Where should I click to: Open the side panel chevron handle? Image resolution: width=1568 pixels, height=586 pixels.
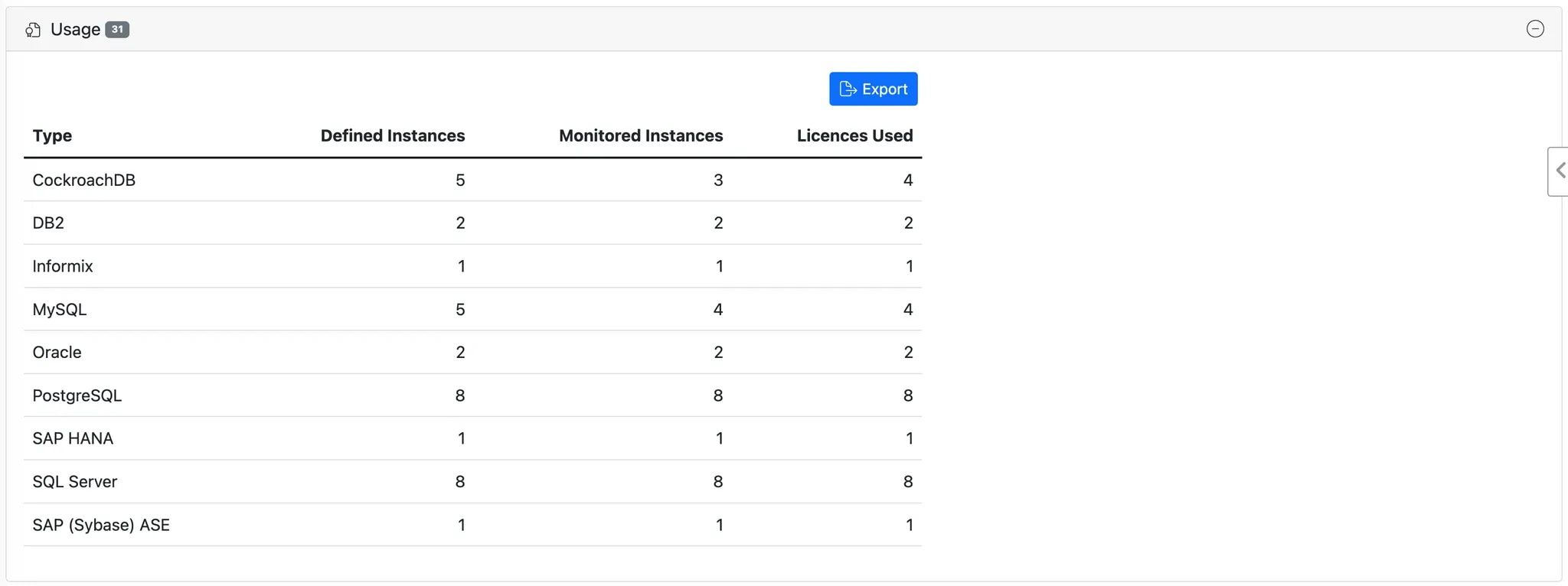click(1560, 171)
